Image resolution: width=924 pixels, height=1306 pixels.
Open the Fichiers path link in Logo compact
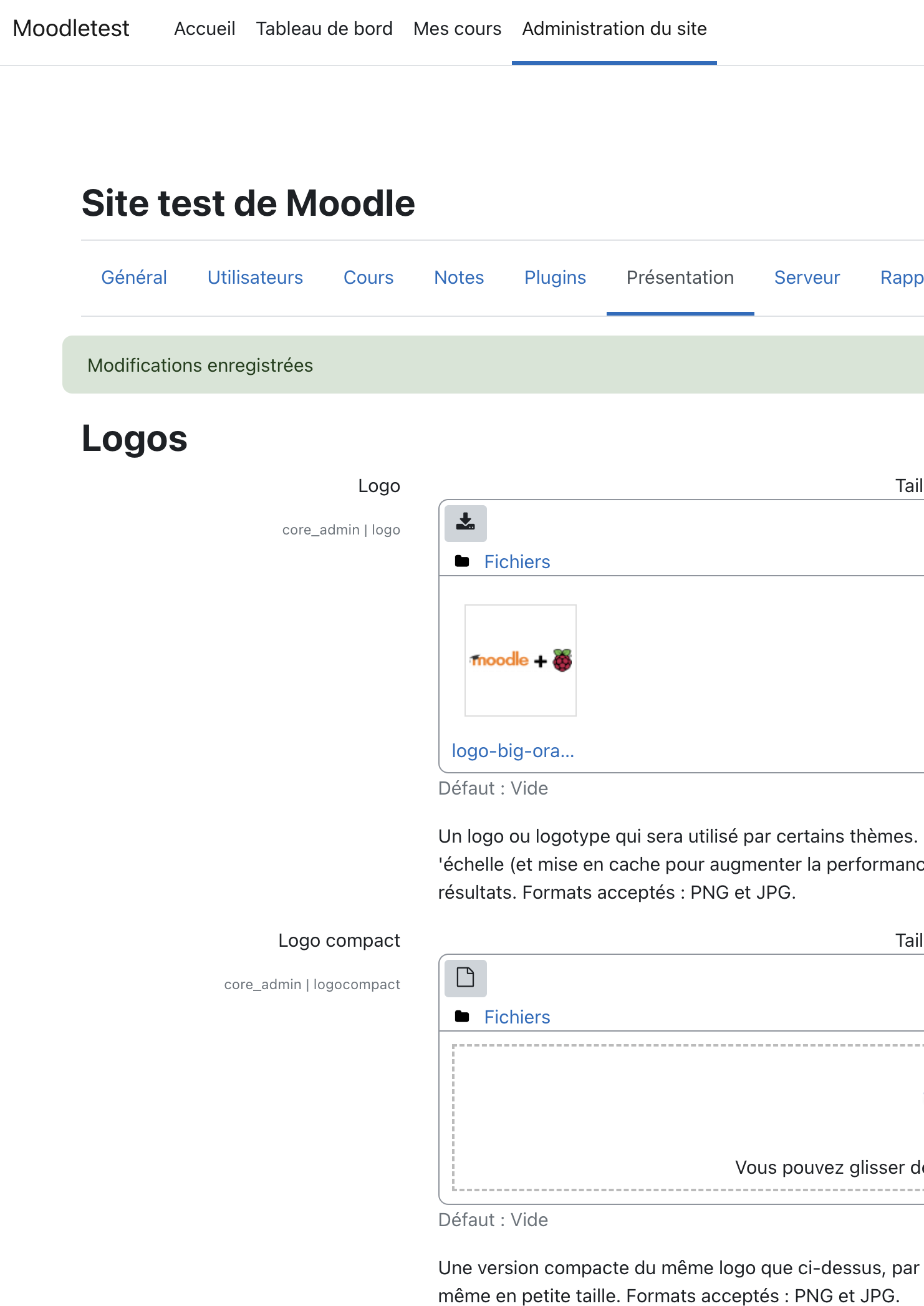[517, 1017]
